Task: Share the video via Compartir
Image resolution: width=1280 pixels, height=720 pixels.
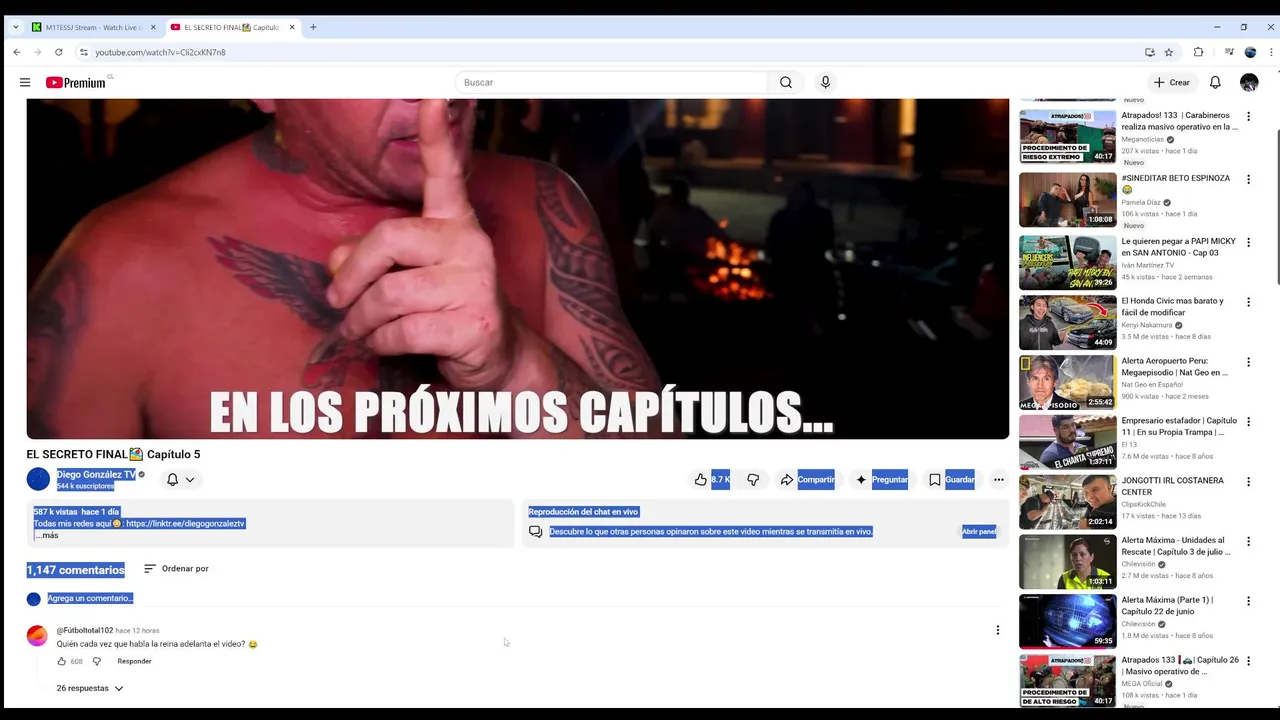Action: click(x=807, y=480)
